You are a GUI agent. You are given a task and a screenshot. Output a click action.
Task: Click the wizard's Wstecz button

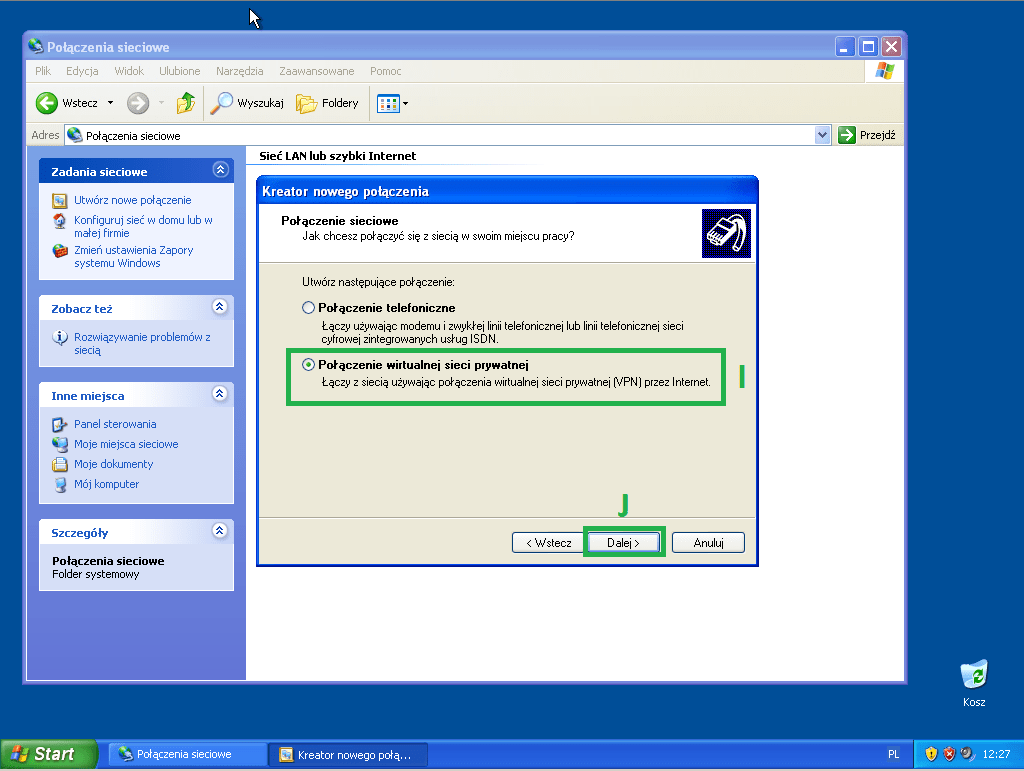click(549, 543)
